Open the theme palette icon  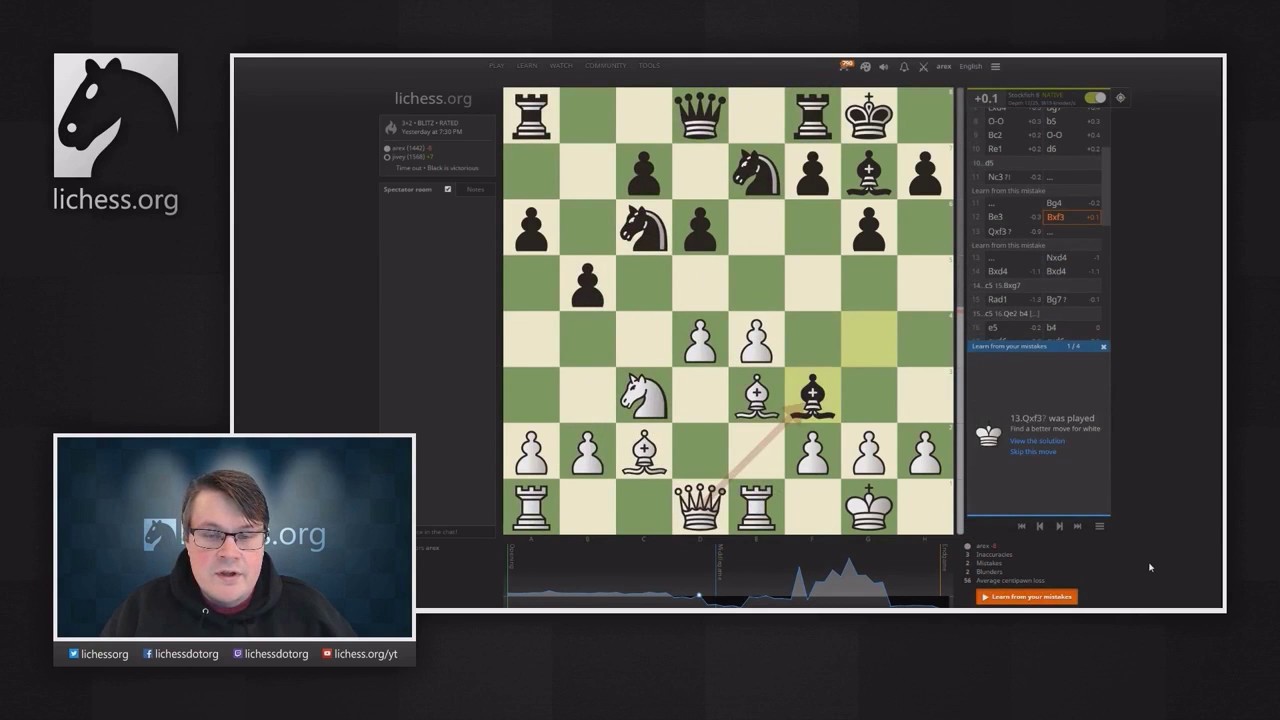coord(865,67)
